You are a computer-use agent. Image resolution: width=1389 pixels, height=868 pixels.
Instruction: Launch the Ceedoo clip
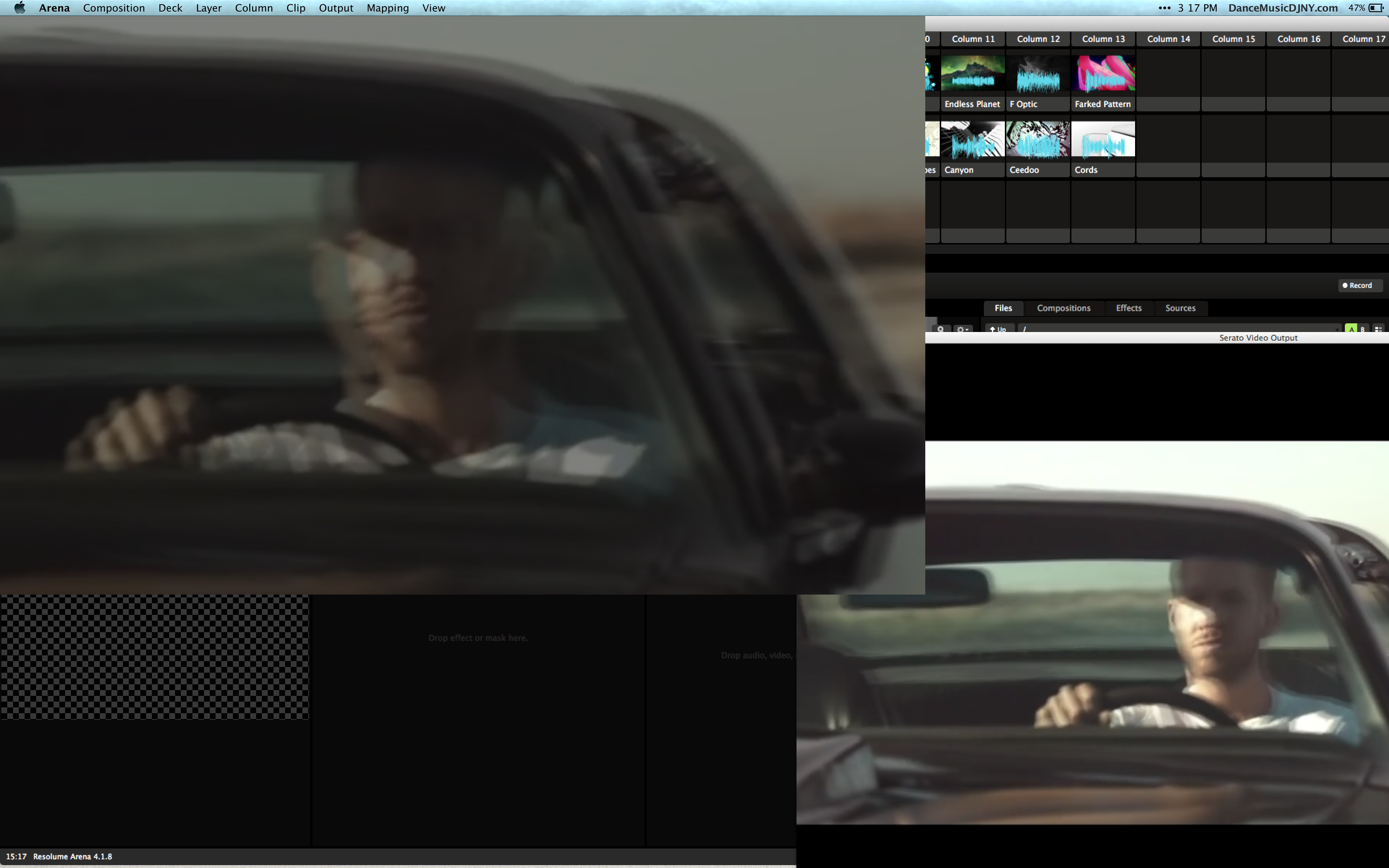point(1038,139)
